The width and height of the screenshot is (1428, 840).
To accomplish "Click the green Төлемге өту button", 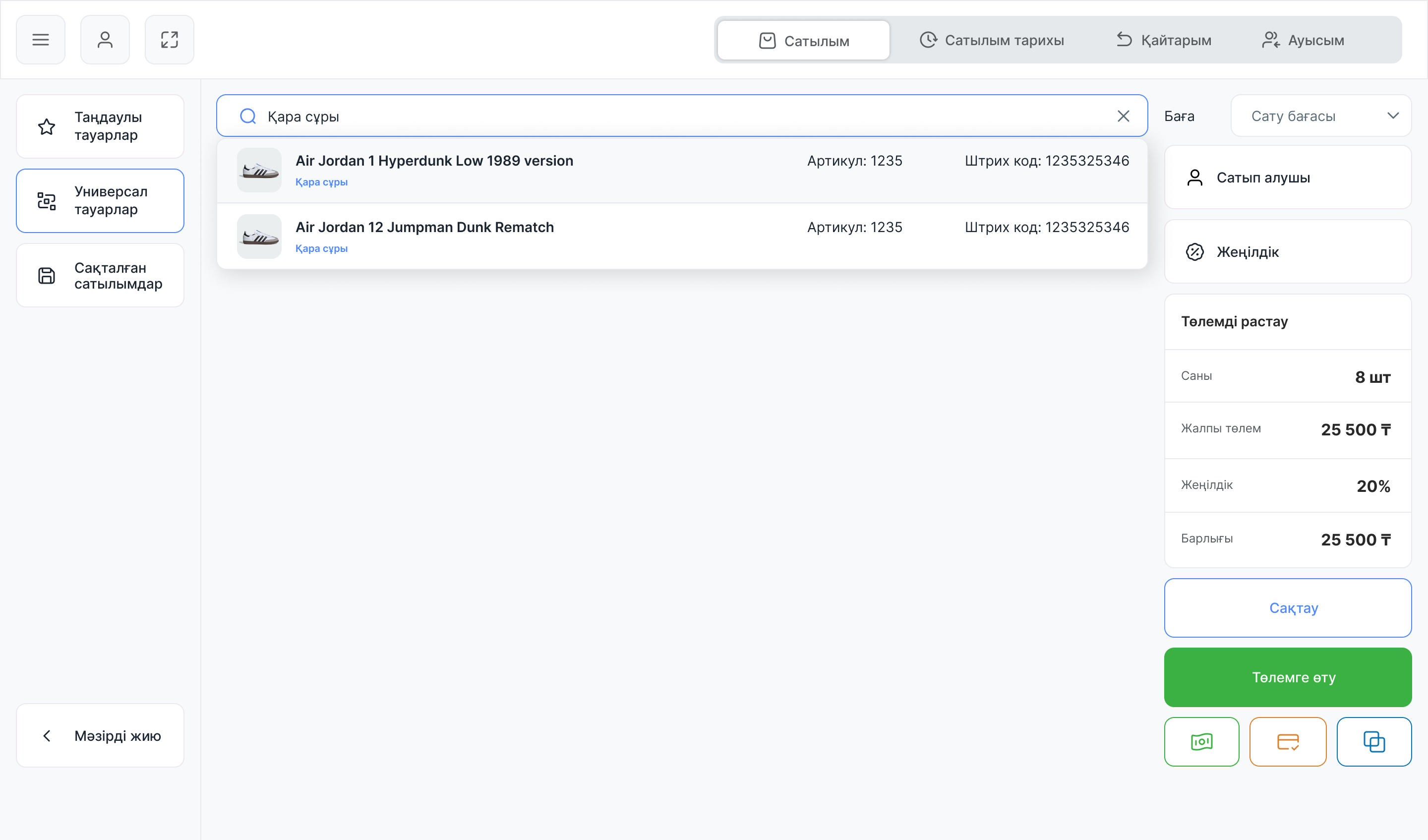I will point(1288,677).
